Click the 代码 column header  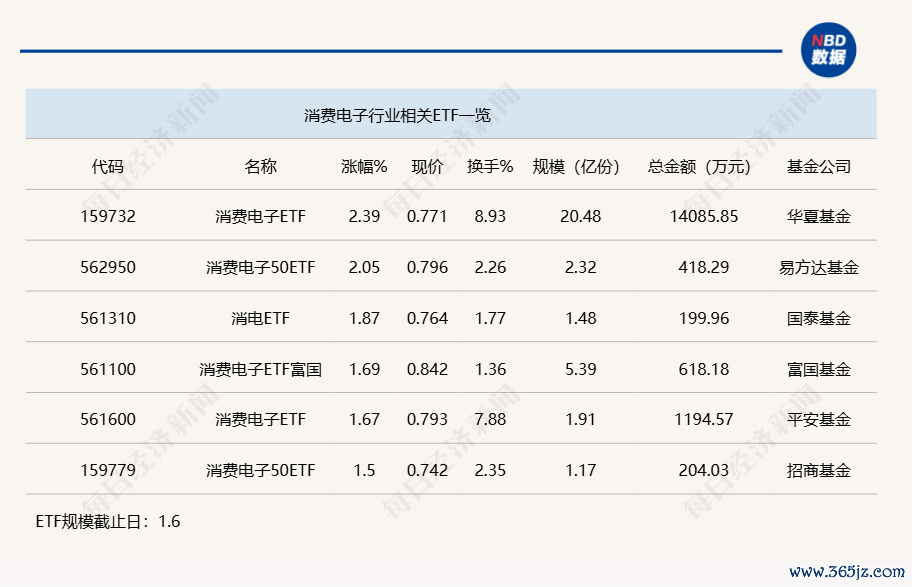pos(108,167)
